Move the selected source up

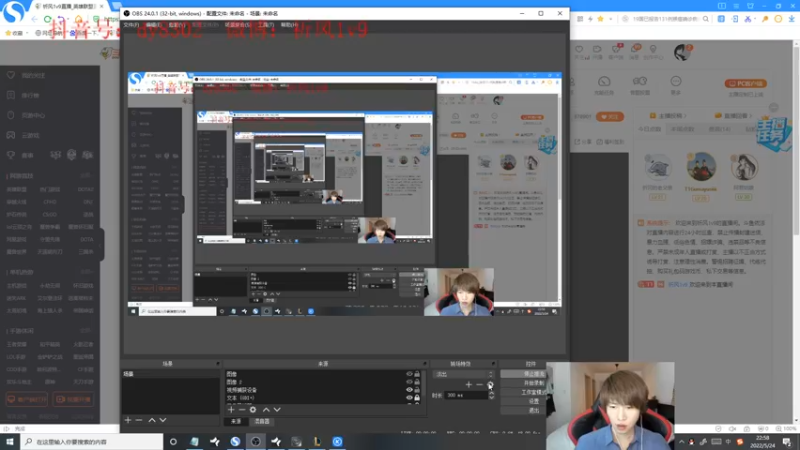click(266, 409)
